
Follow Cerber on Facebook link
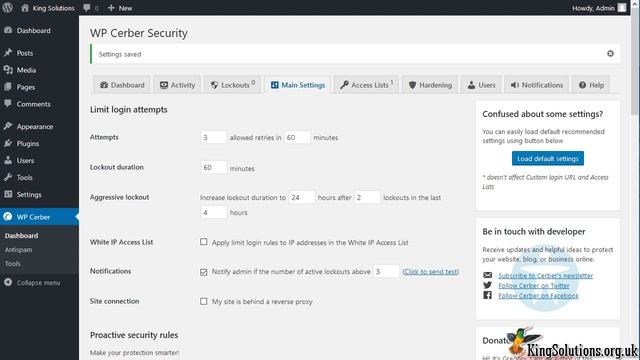pos(538,296)
